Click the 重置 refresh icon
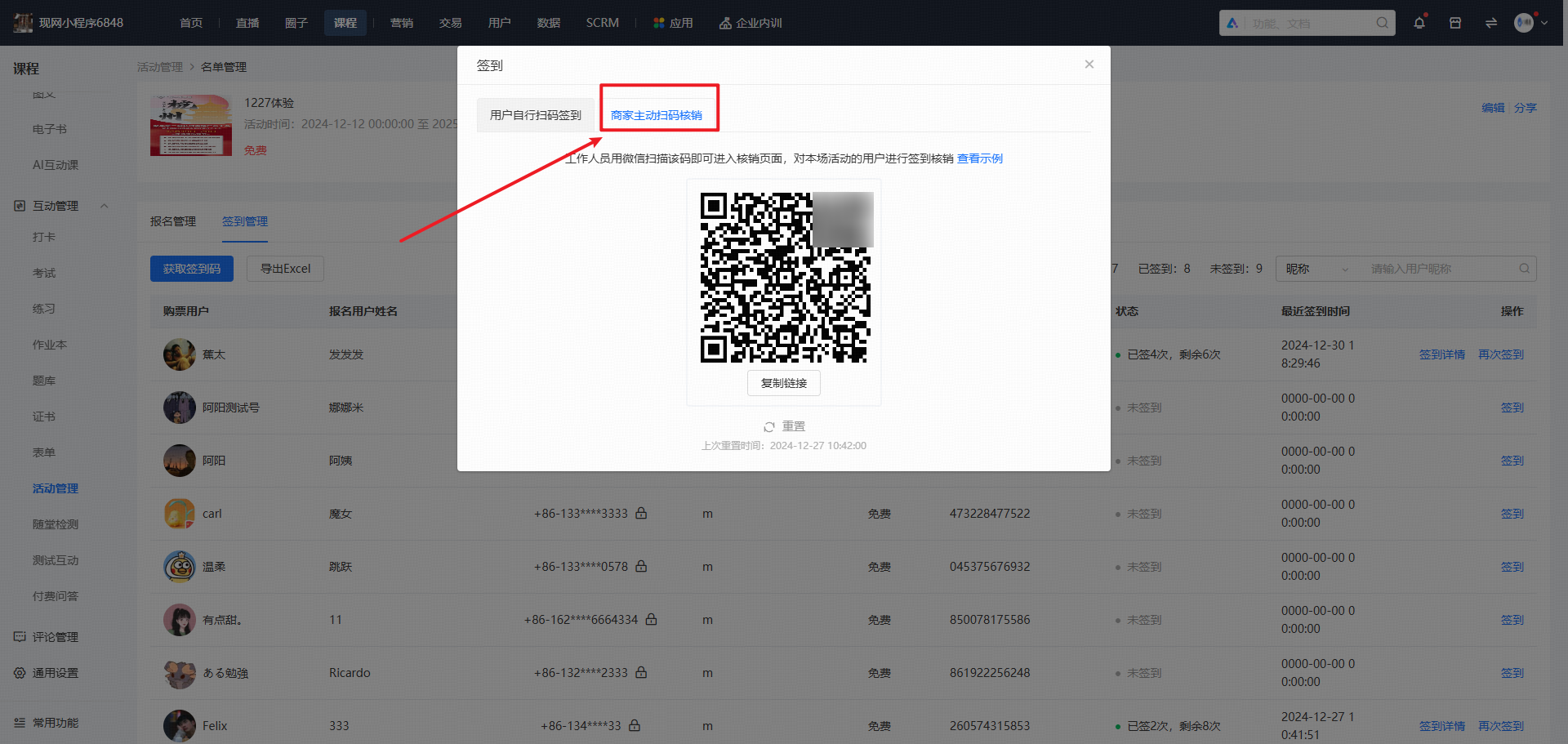This screenshot has height=744, width=1568. point(769,427)
